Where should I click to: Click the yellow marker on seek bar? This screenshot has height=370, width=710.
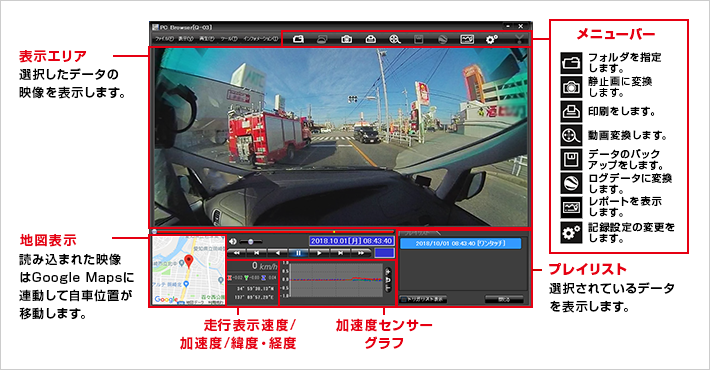tap(334, 231)
